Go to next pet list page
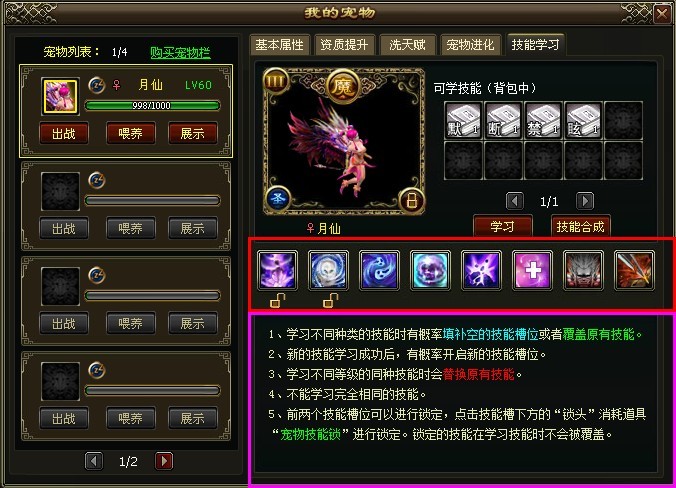 (x=164, y=461)
